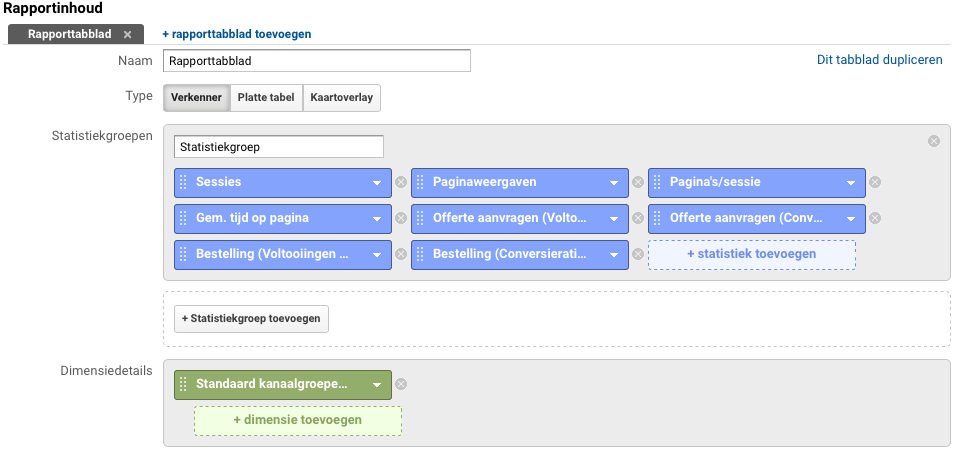Select the Platte tabel report type

[x=266, y=98]
